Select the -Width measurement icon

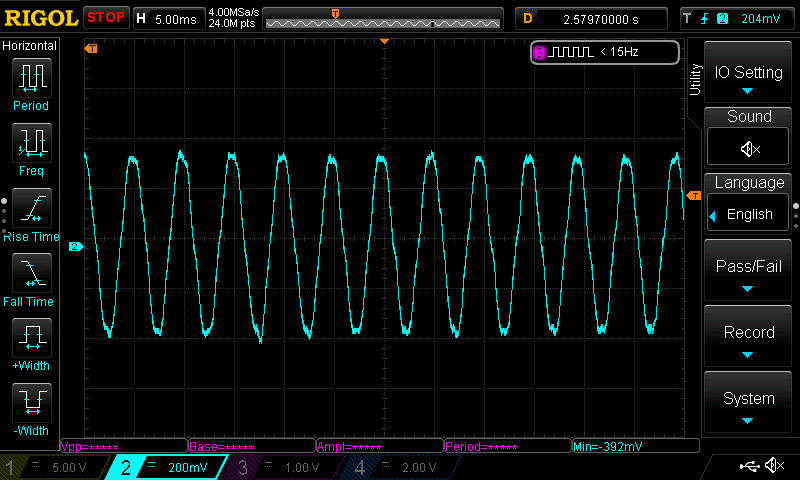pyautogui.click(x=31, y=404)
